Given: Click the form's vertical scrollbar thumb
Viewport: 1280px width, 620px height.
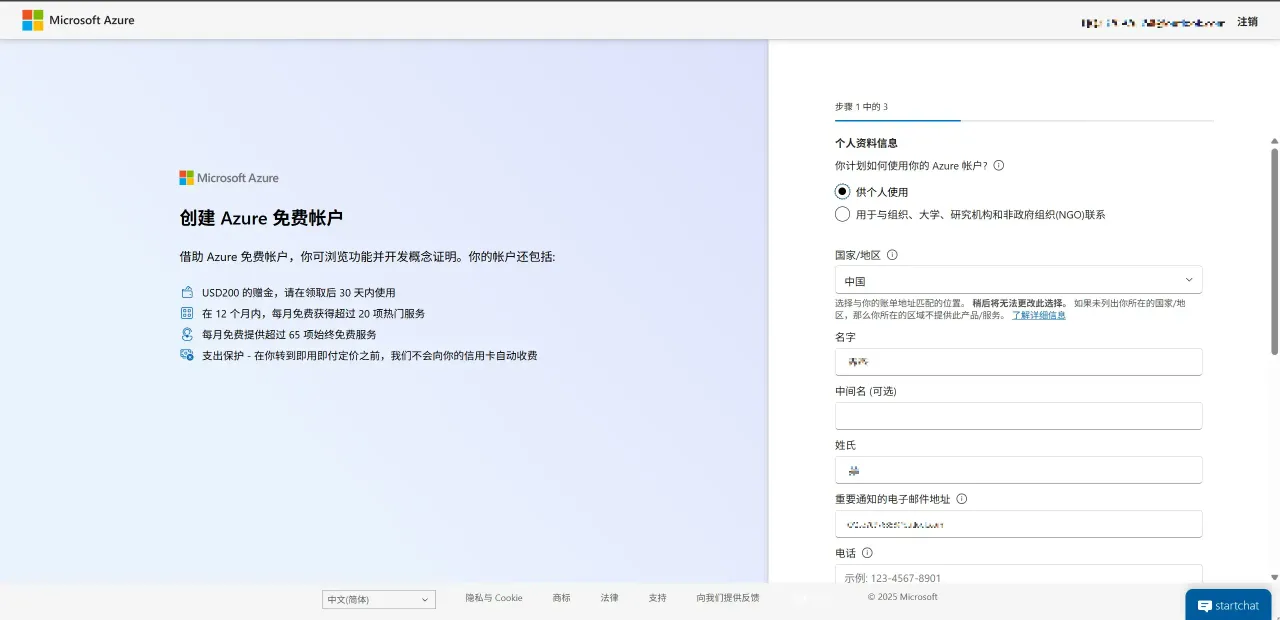Looking at the screenshot, I should click(x=1274, y=251).
